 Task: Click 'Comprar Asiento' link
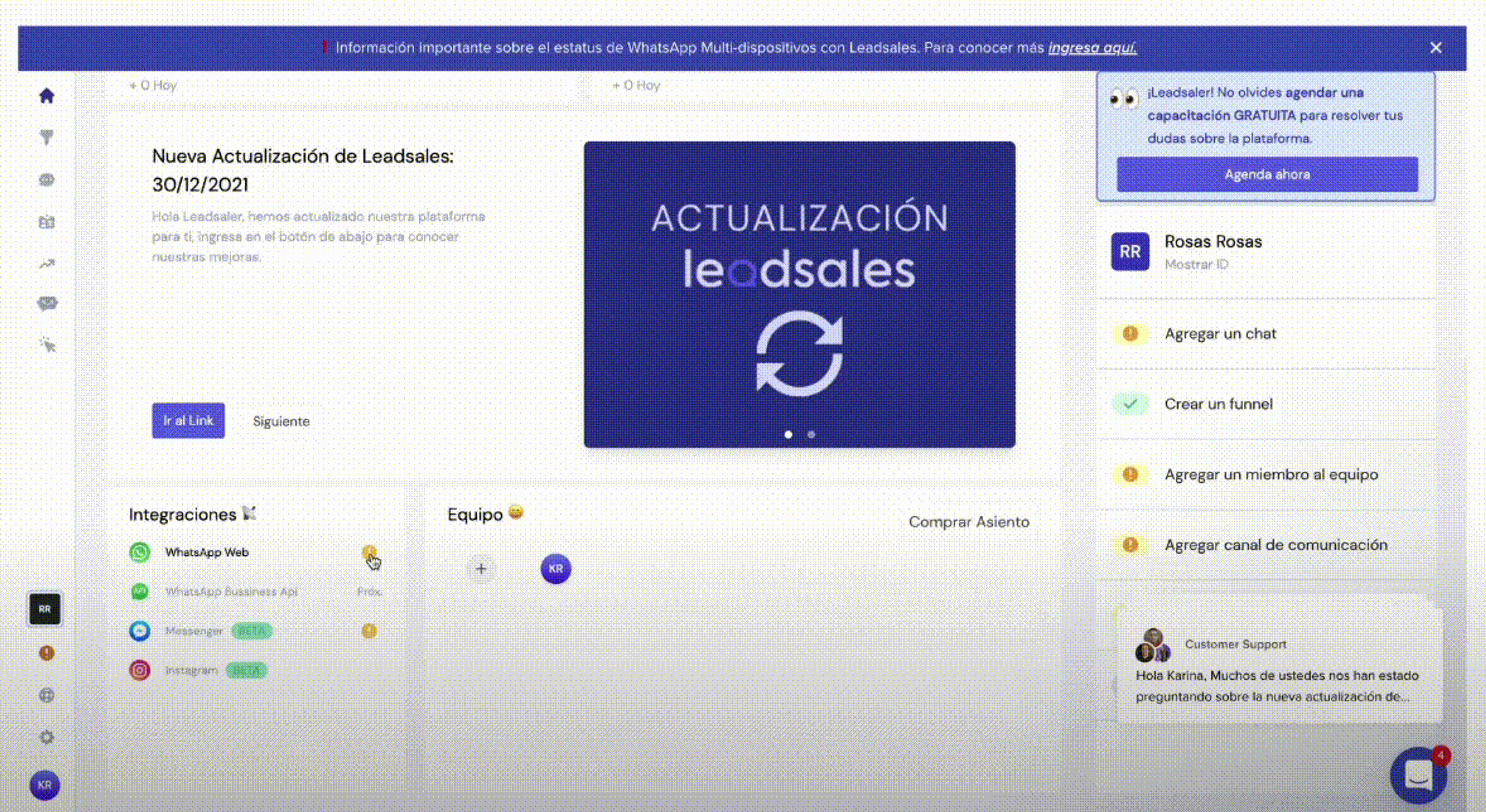(969, 522)
